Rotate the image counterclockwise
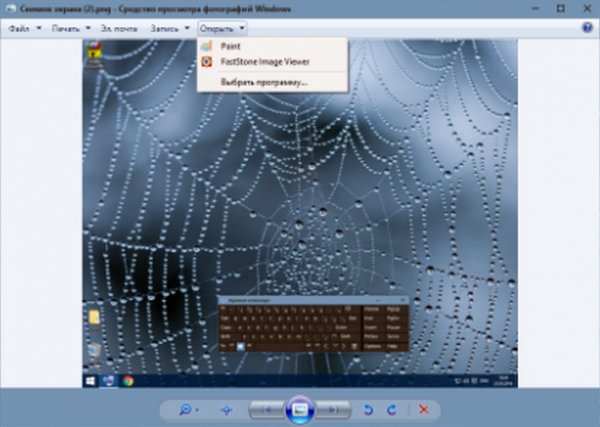The height and width of the screenshot is (427, 600). point(368,410)
